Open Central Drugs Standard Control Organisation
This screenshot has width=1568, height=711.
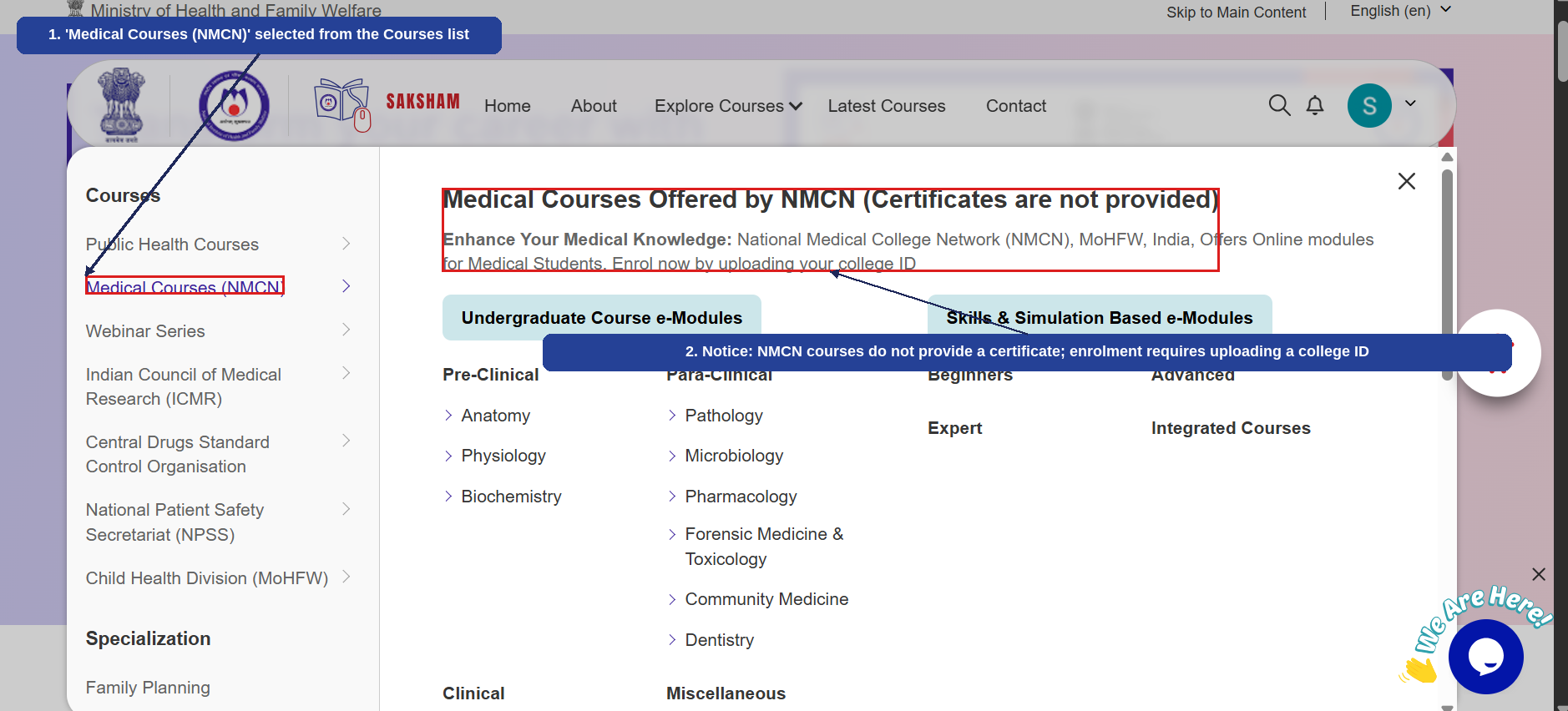(x=178, y=454)
